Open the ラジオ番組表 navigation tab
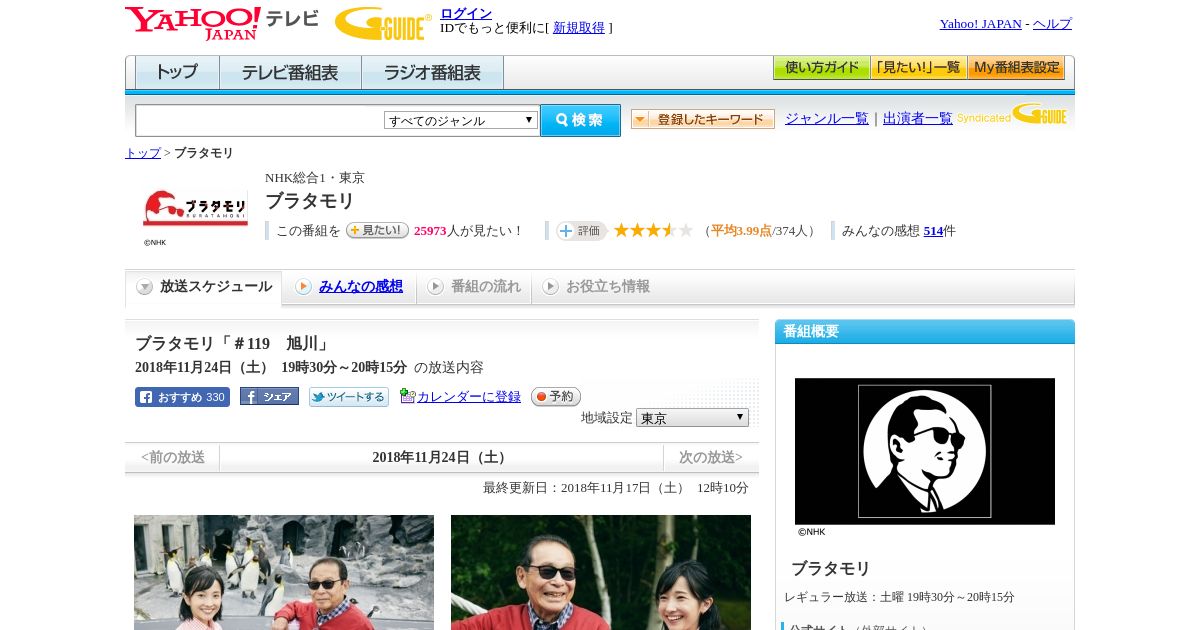1200x630 pixels. pos(432,72)
